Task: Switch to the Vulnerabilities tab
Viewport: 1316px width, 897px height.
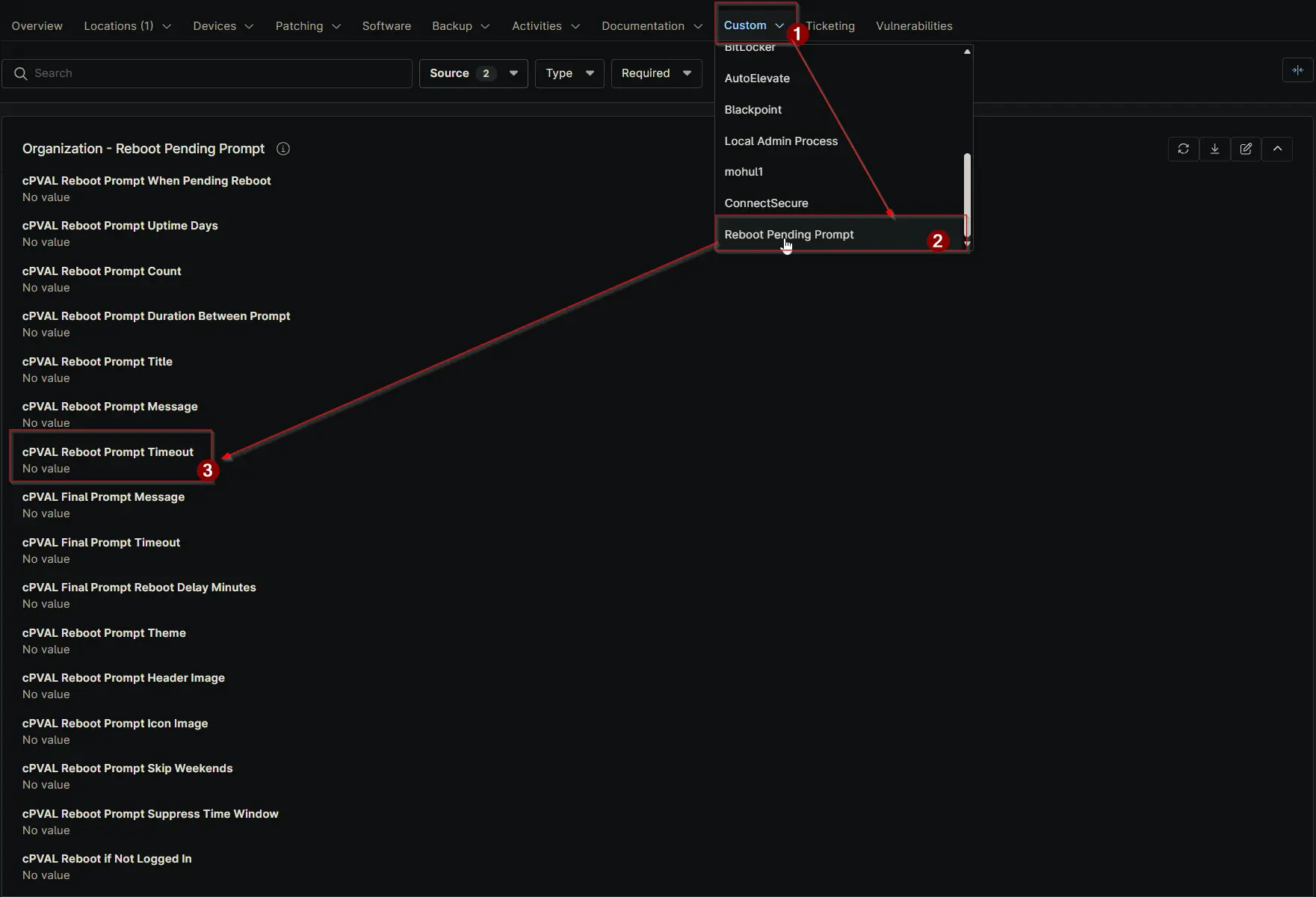Action: pyautogui.click(x=913, y=26)
